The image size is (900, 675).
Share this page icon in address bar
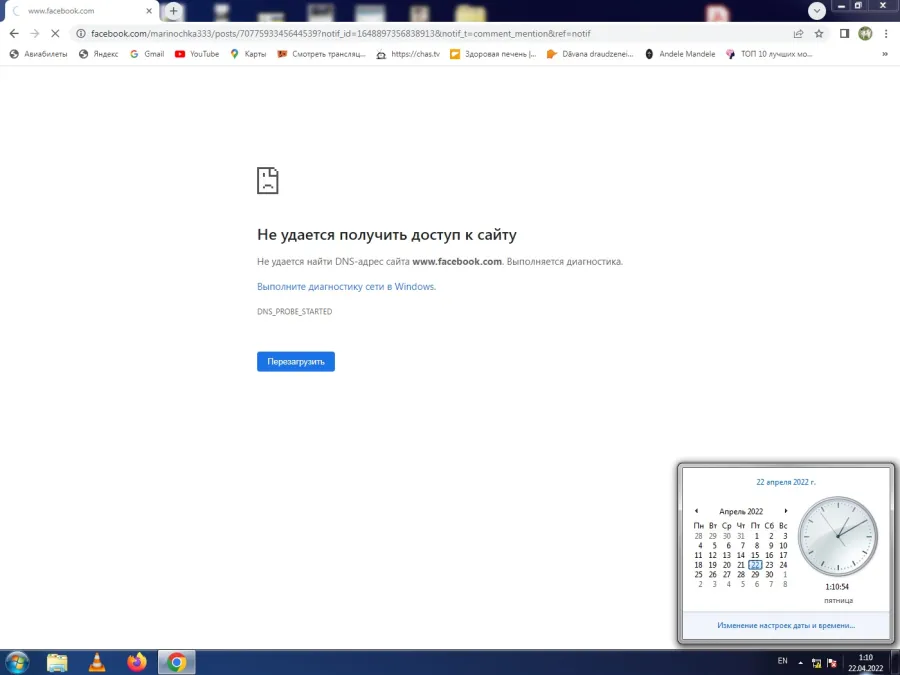click(798, 34)
